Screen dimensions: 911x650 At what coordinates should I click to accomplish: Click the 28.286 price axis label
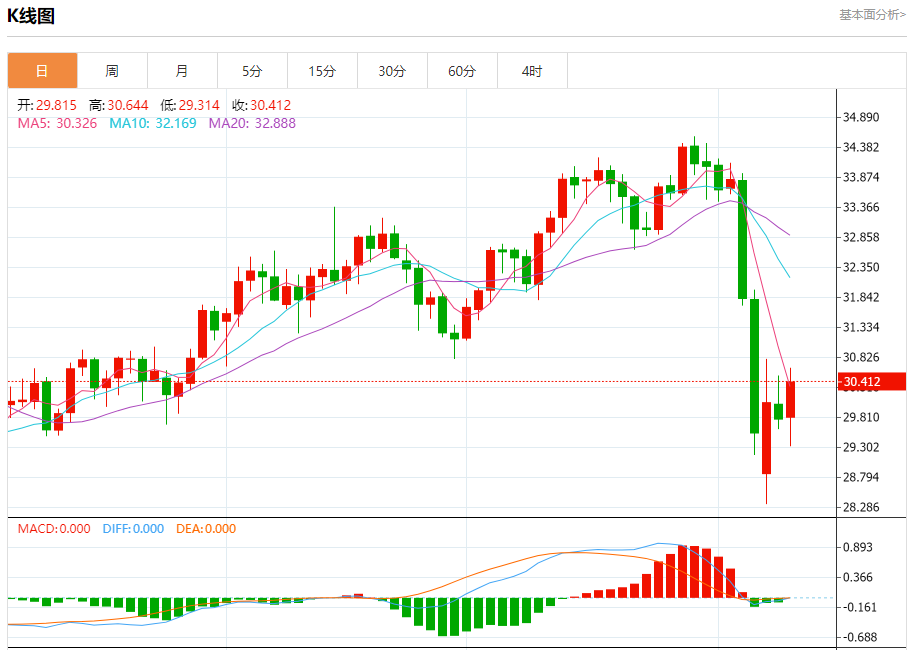coord(861,507)
